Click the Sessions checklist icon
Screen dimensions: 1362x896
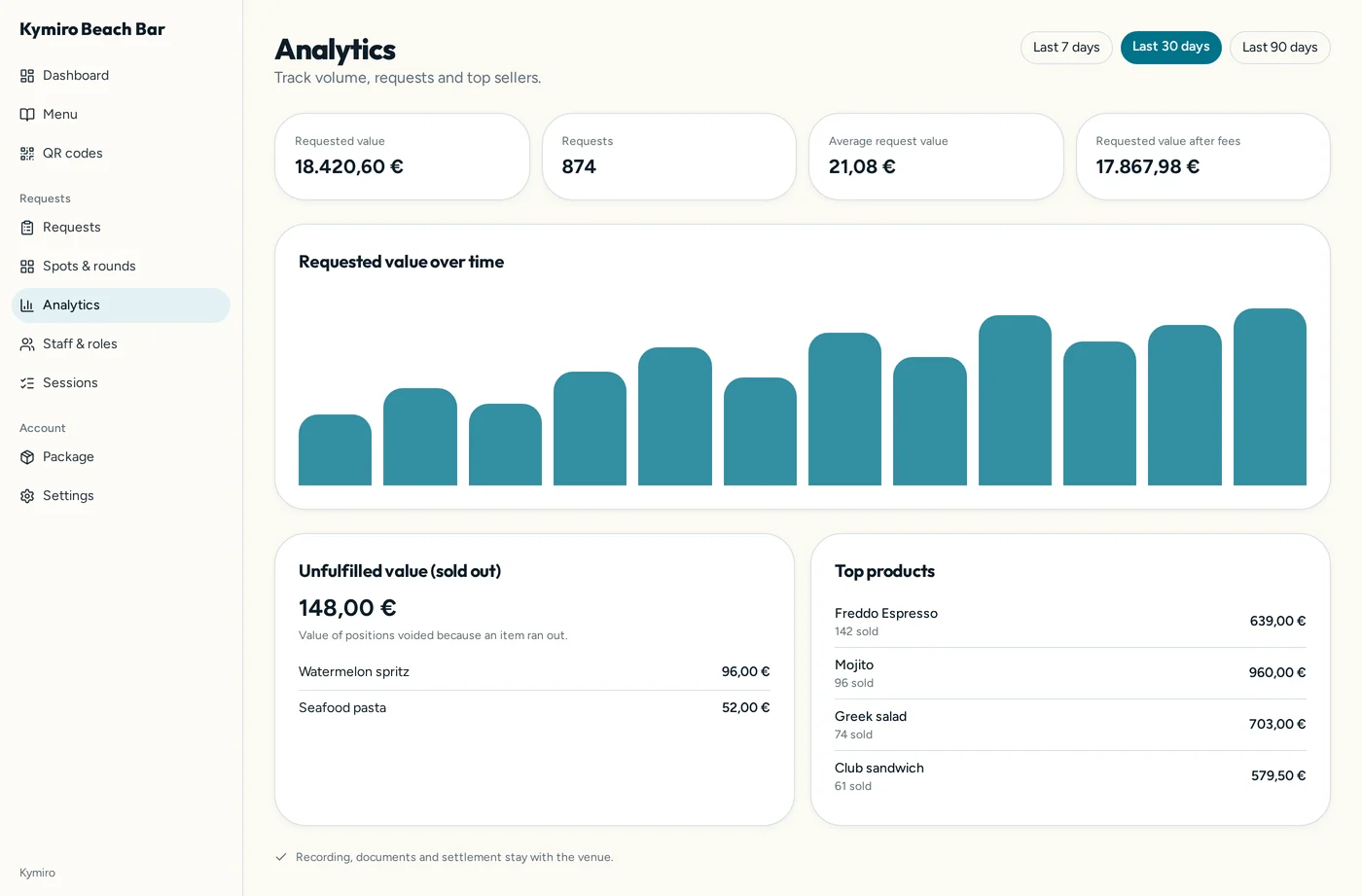point(27,383)
